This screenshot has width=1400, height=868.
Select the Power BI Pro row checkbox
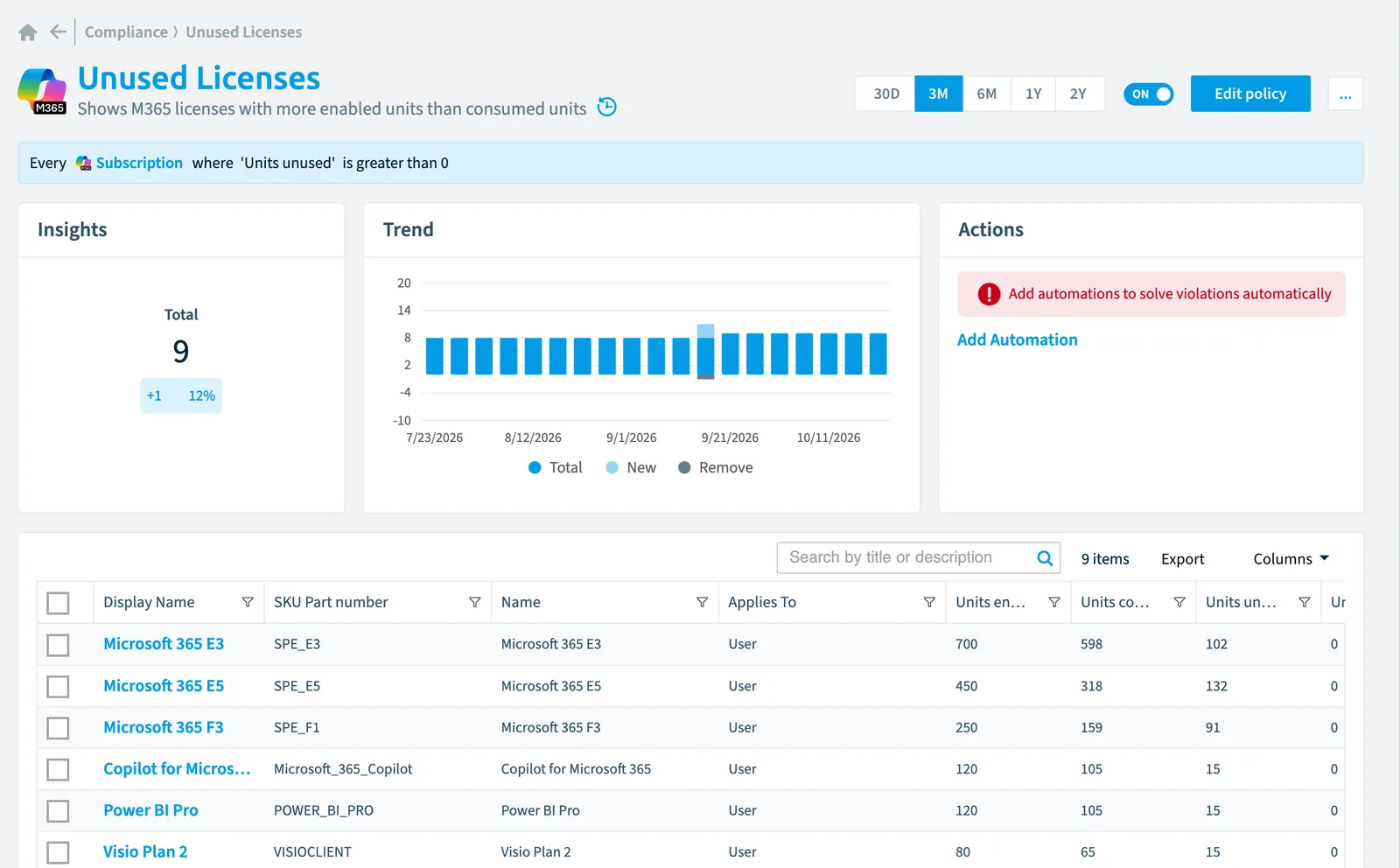click(x=58, y=811)
